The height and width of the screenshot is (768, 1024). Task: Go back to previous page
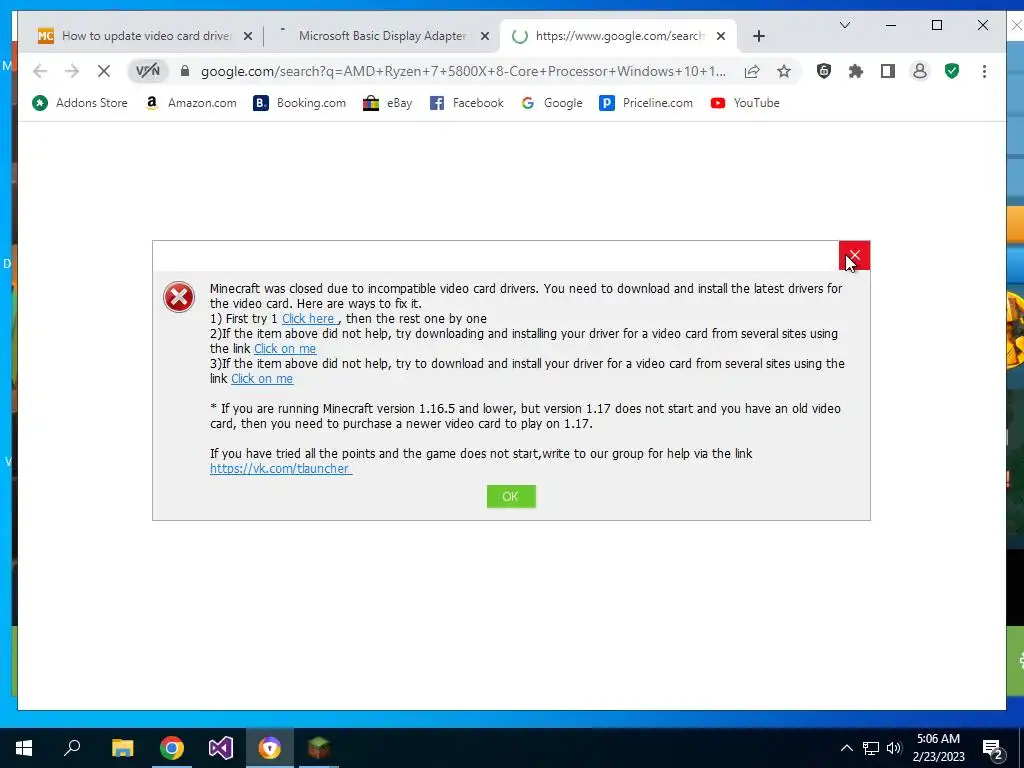(x=40, y=71)
